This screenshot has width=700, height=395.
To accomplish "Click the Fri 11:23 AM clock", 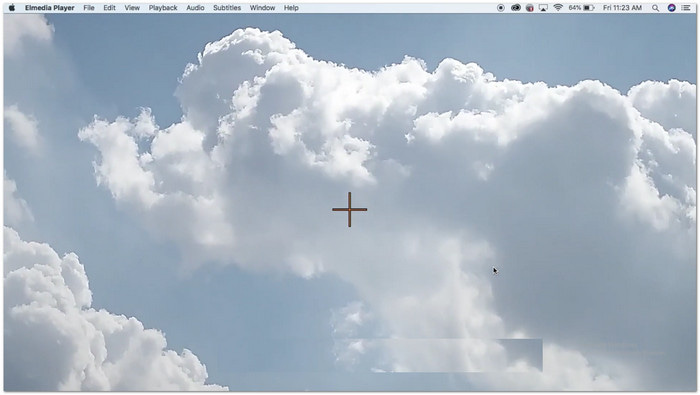I will tap(622, 8).
